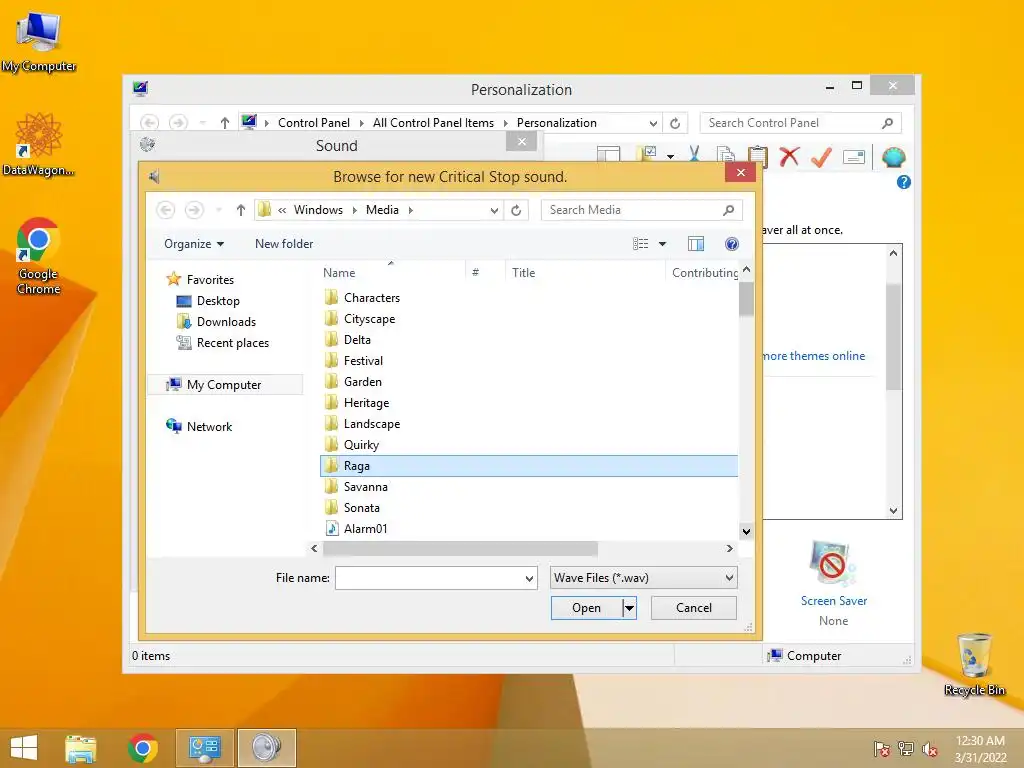Click All Control Panel Items breadcrumb

pyautogui.click(x=433, y=123)
